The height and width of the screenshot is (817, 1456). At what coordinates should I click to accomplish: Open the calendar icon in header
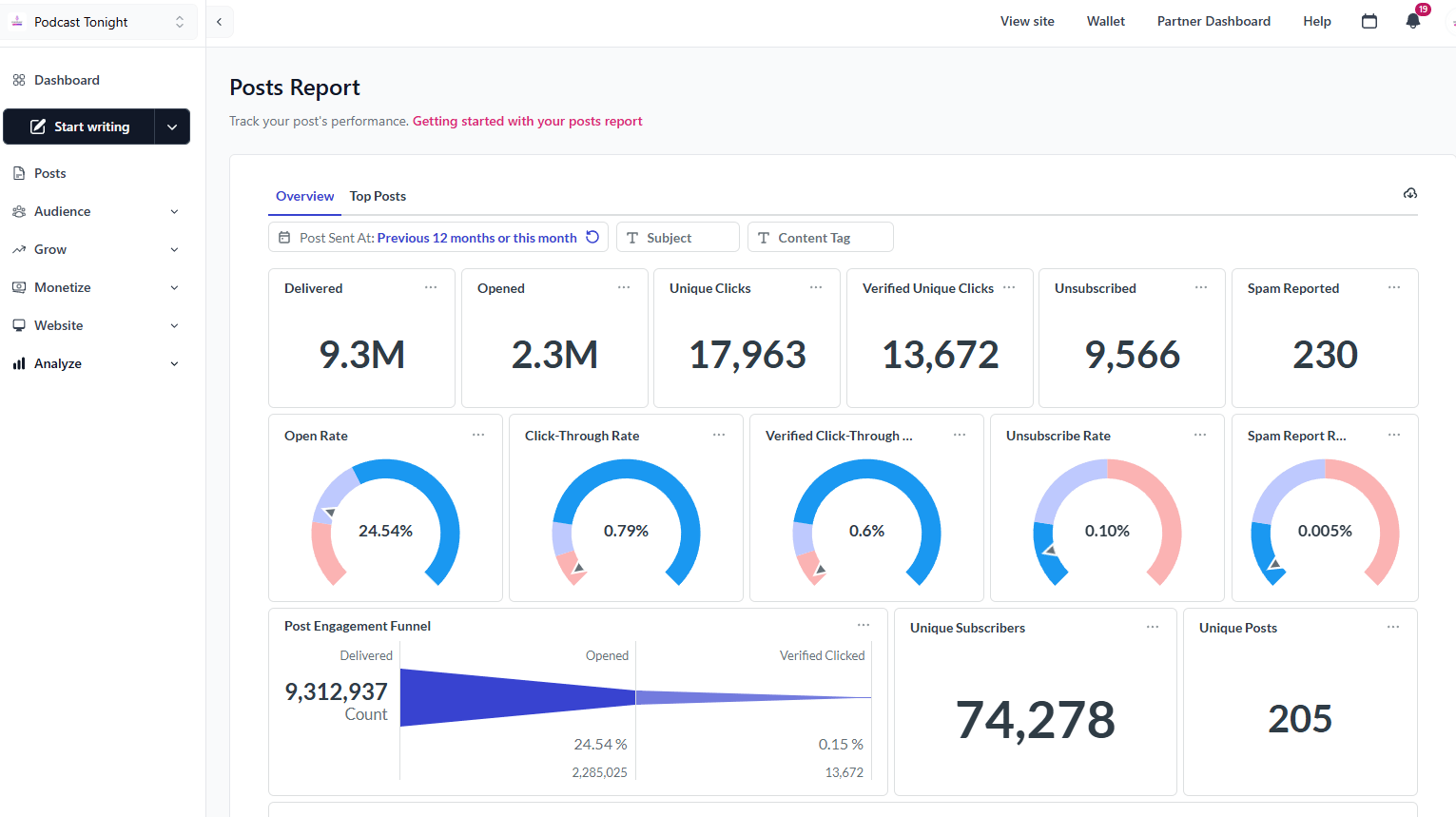coord(1369,21)
